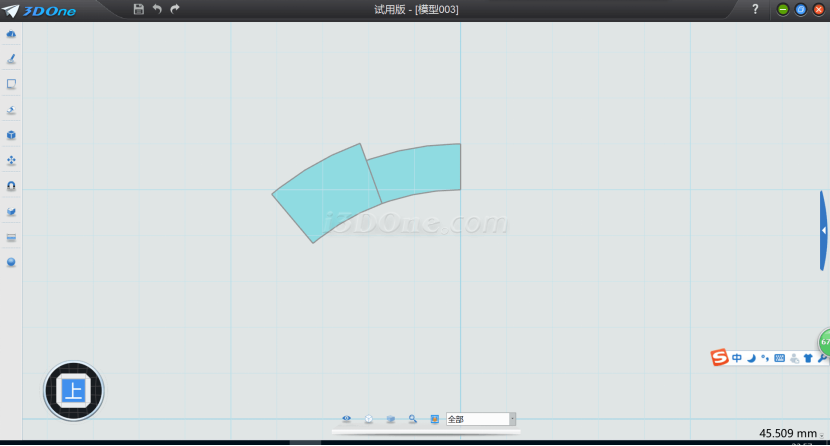The width and height of the screenshot is (830, 446).
Task: Open the basic primitives tool in sidebar
Action: [x=11, y=34]
